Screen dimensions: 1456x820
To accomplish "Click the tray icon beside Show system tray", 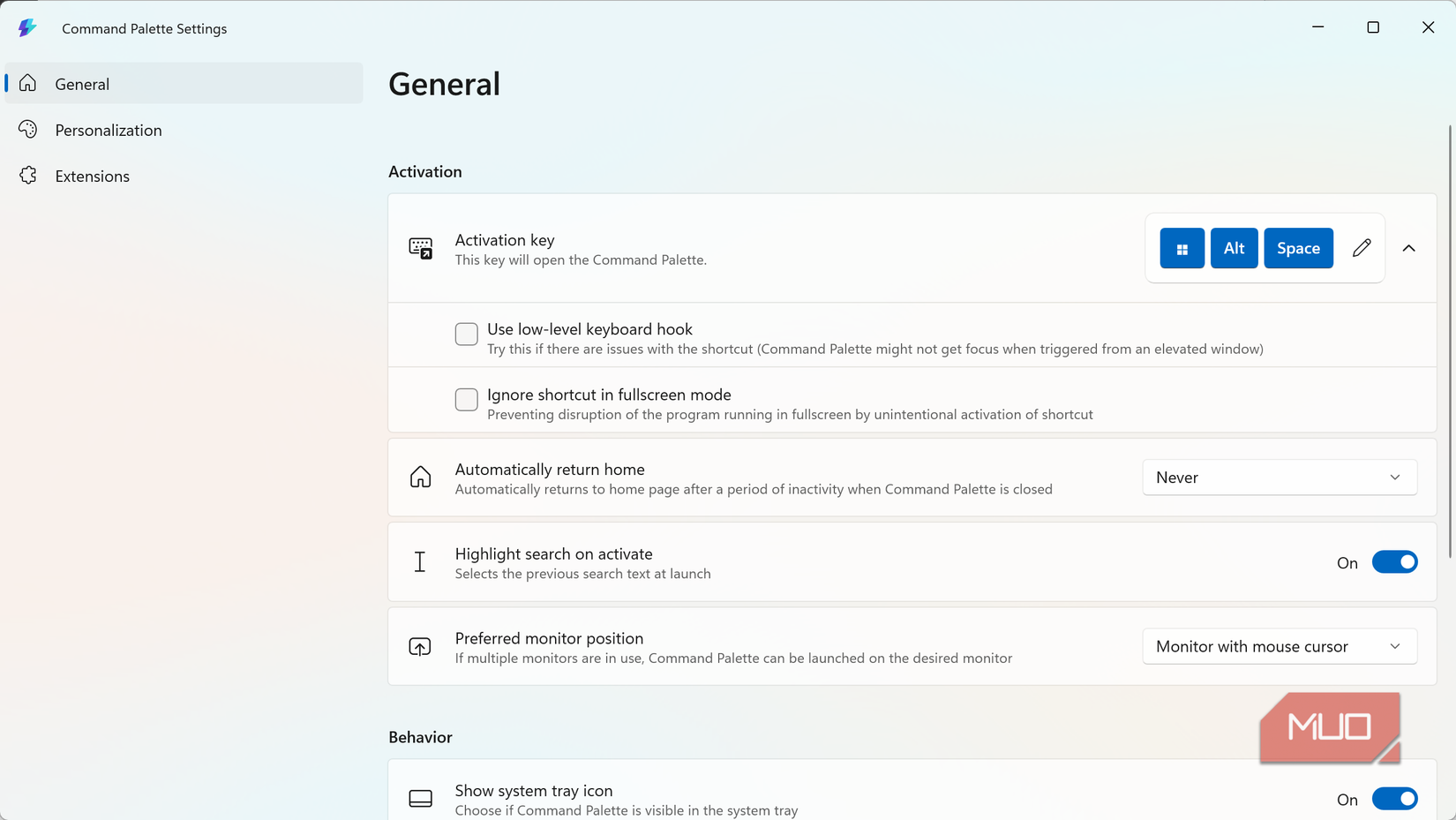I will point(420,798).
